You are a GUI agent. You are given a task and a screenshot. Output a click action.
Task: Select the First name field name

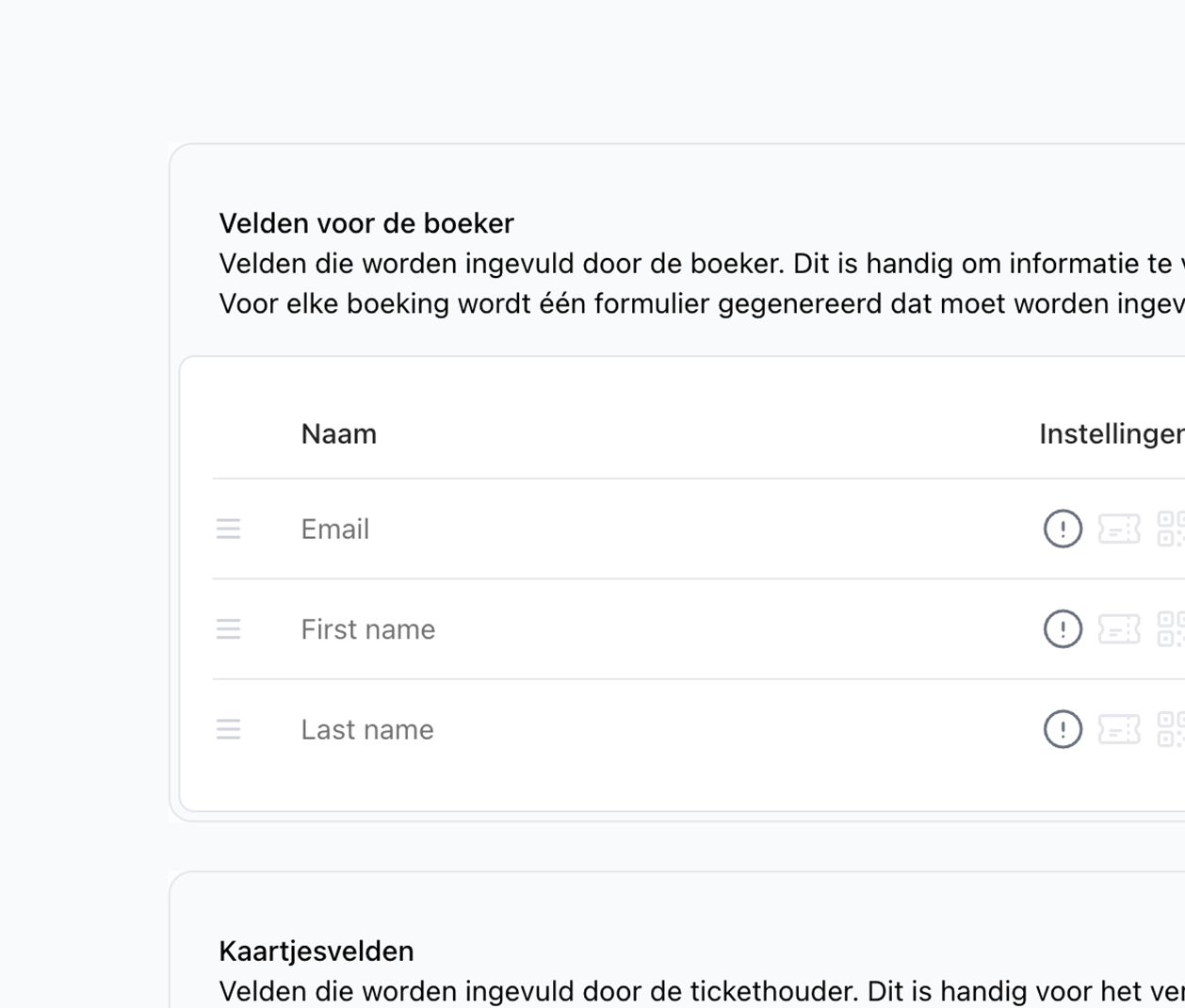(x=368, y=629)
